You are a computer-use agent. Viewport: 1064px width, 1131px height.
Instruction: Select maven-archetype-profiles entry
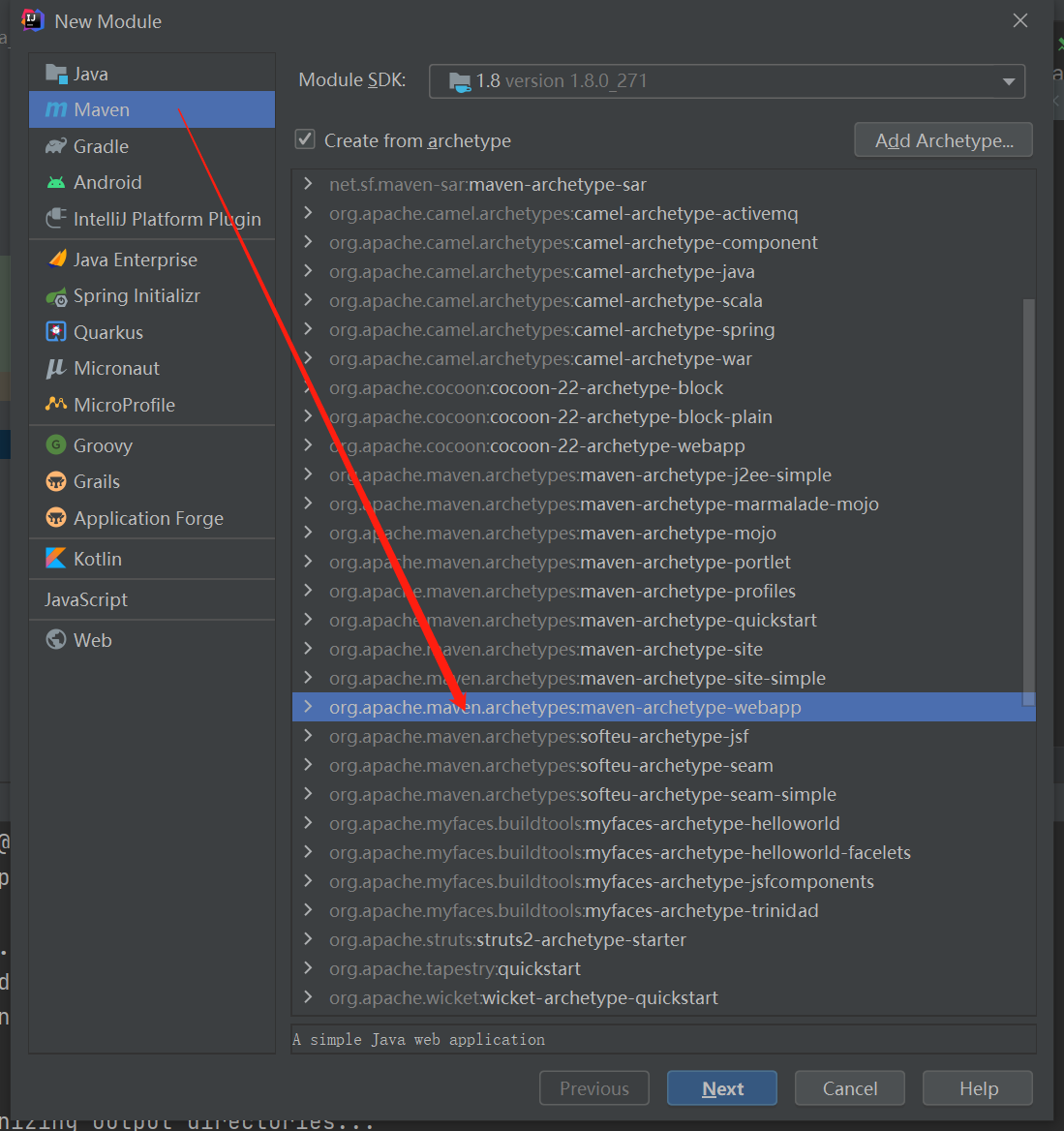pyautogui.click(x=663, y=591)
